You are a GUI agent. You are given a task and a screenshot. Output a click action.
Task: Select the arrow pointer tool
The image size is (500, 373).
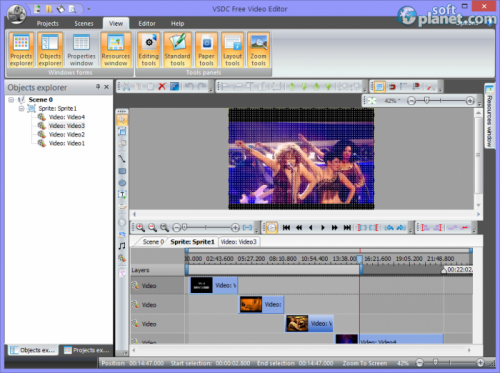[x=122, y=120]
